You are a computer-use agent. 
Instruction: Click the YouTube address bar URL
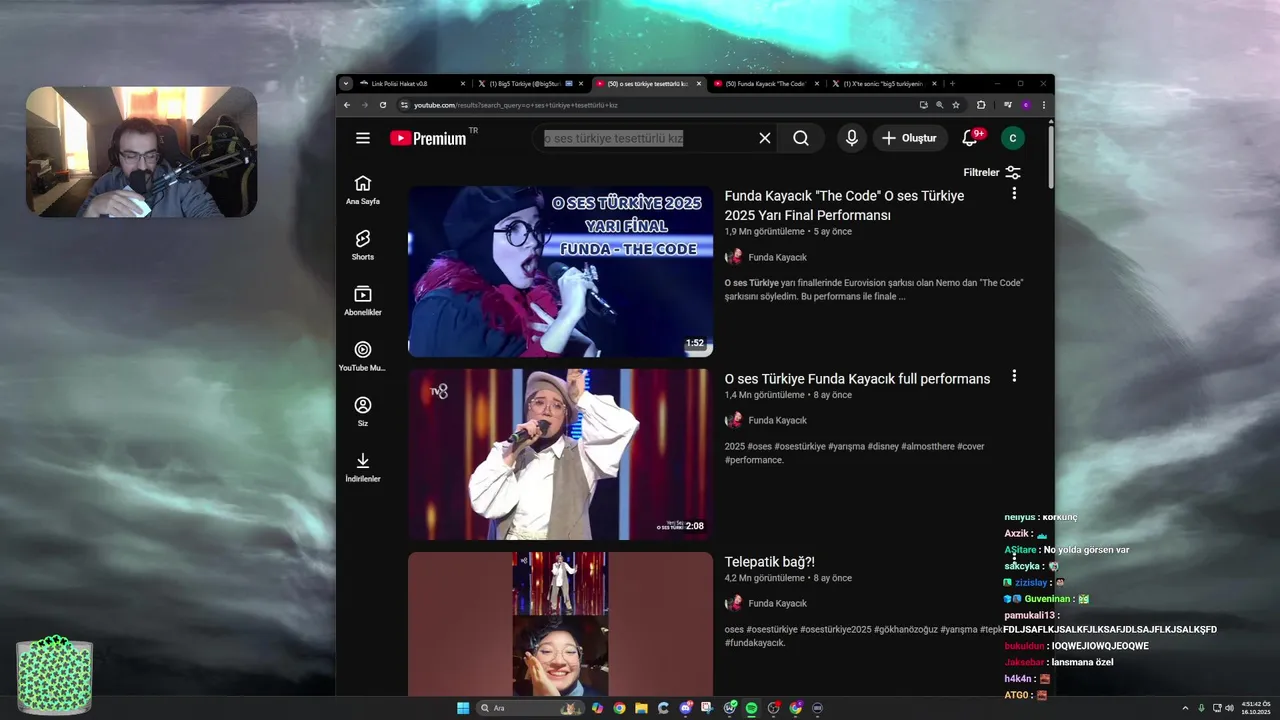coord(516,105)
